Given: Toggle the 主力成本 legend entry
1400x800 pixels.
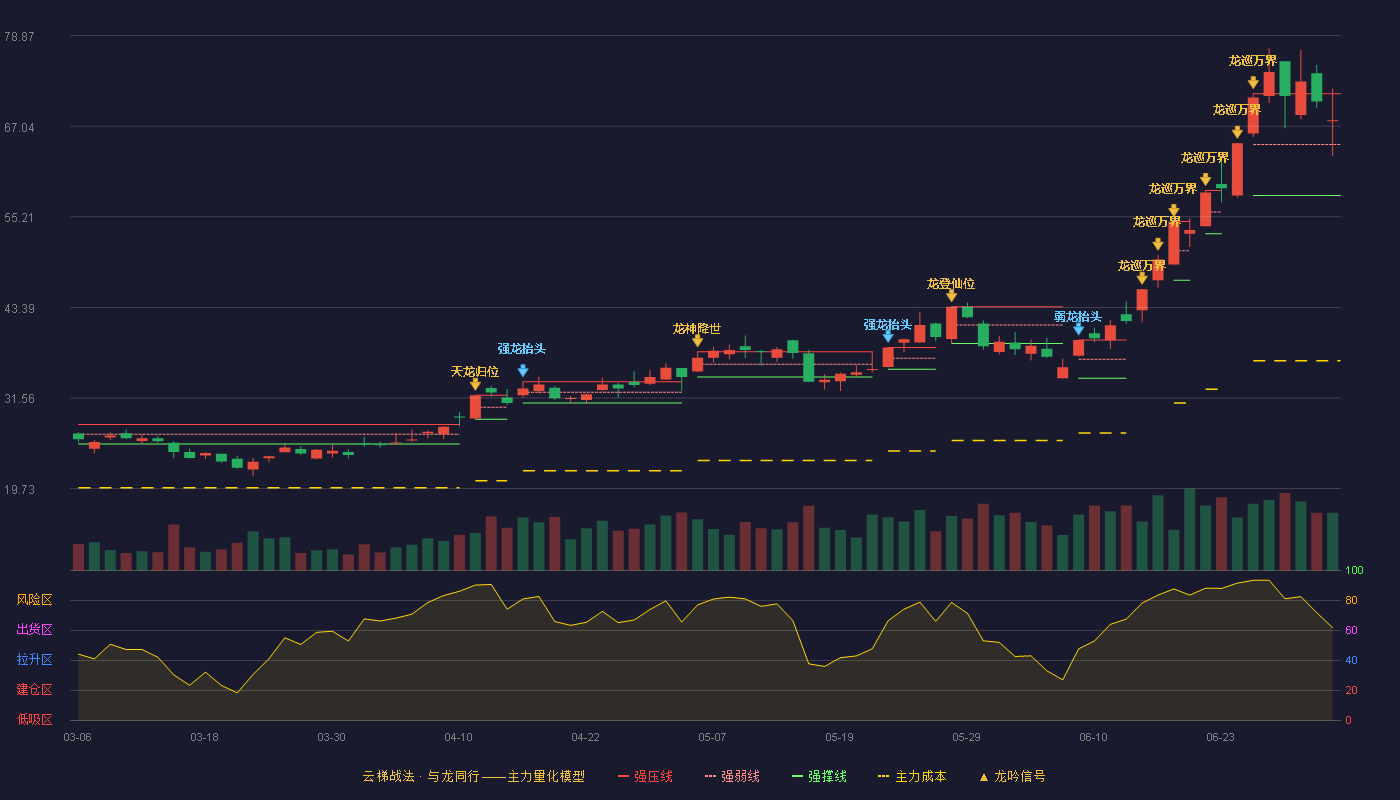Looking at the screenshot, I should (912, 776).
